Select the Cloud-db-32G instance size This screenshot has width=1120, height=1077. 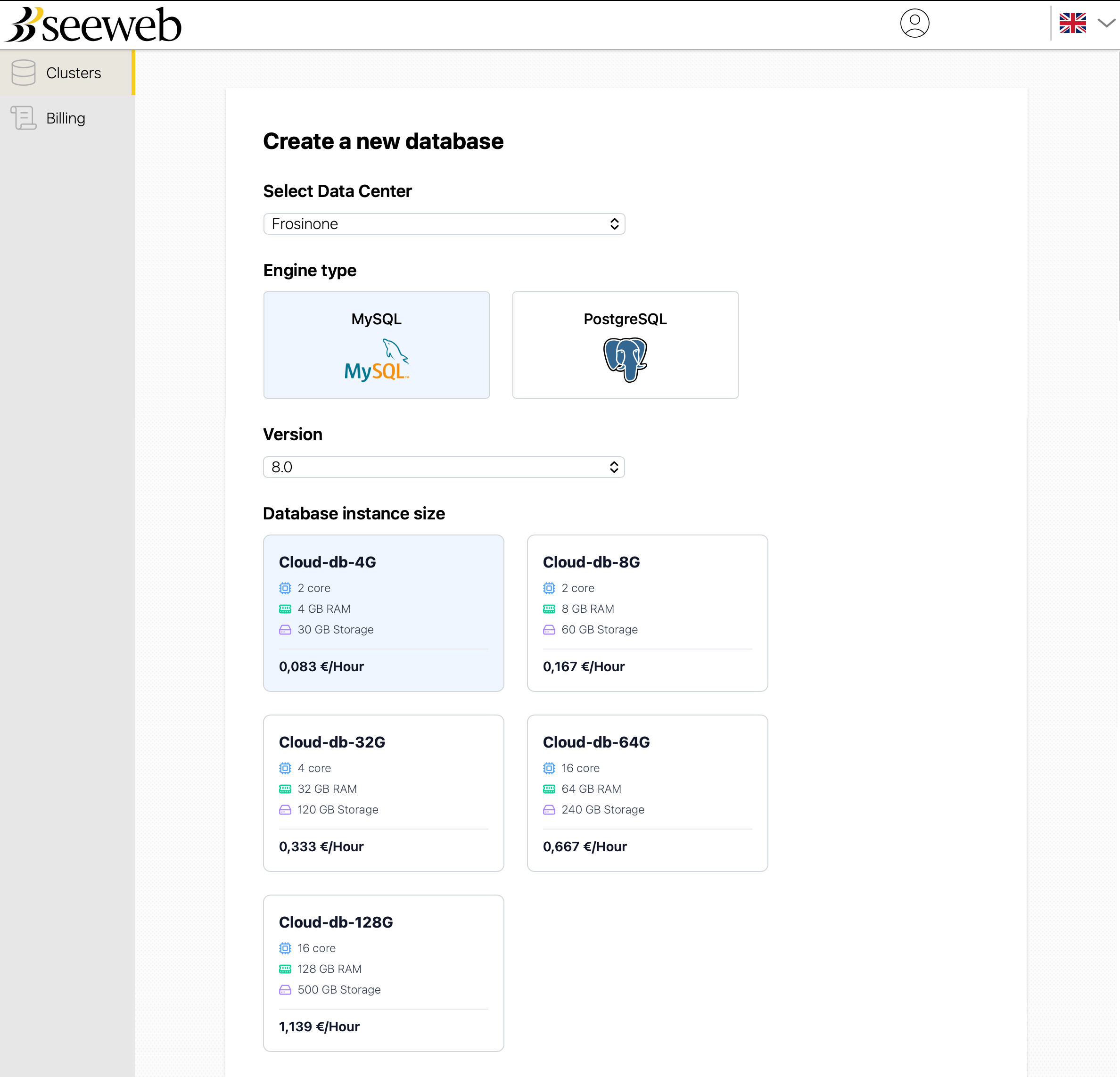tap(383, 792)
